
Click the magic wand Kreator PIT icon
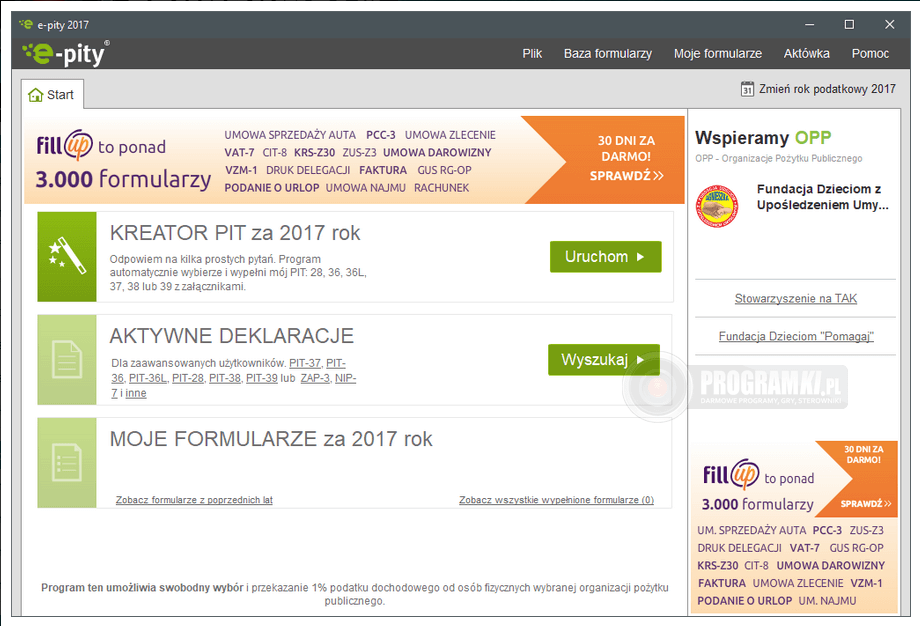(67, 257)
